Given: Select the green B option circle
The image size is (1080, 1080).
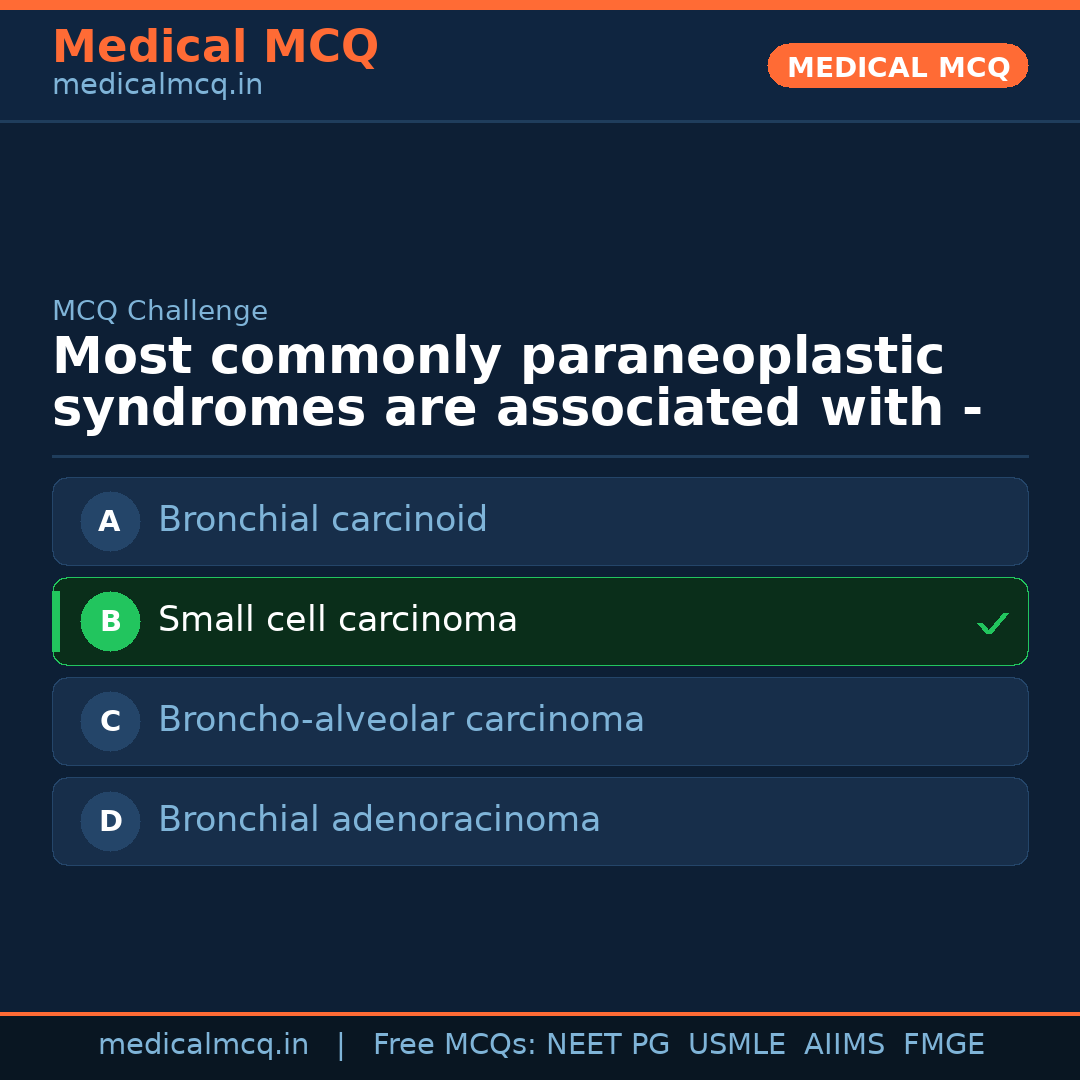Looking at the screenshot, I should point(110,621).
